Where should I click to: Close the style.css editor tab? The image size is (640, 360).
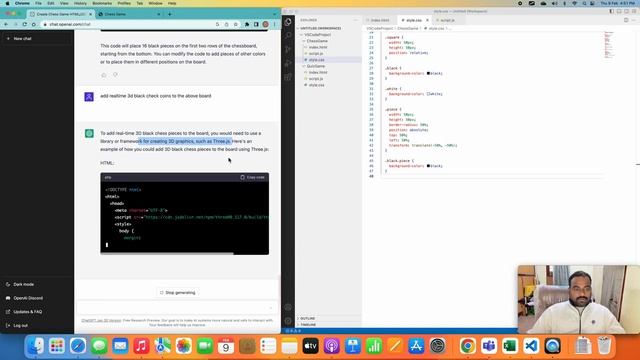(x=427, y=20)
